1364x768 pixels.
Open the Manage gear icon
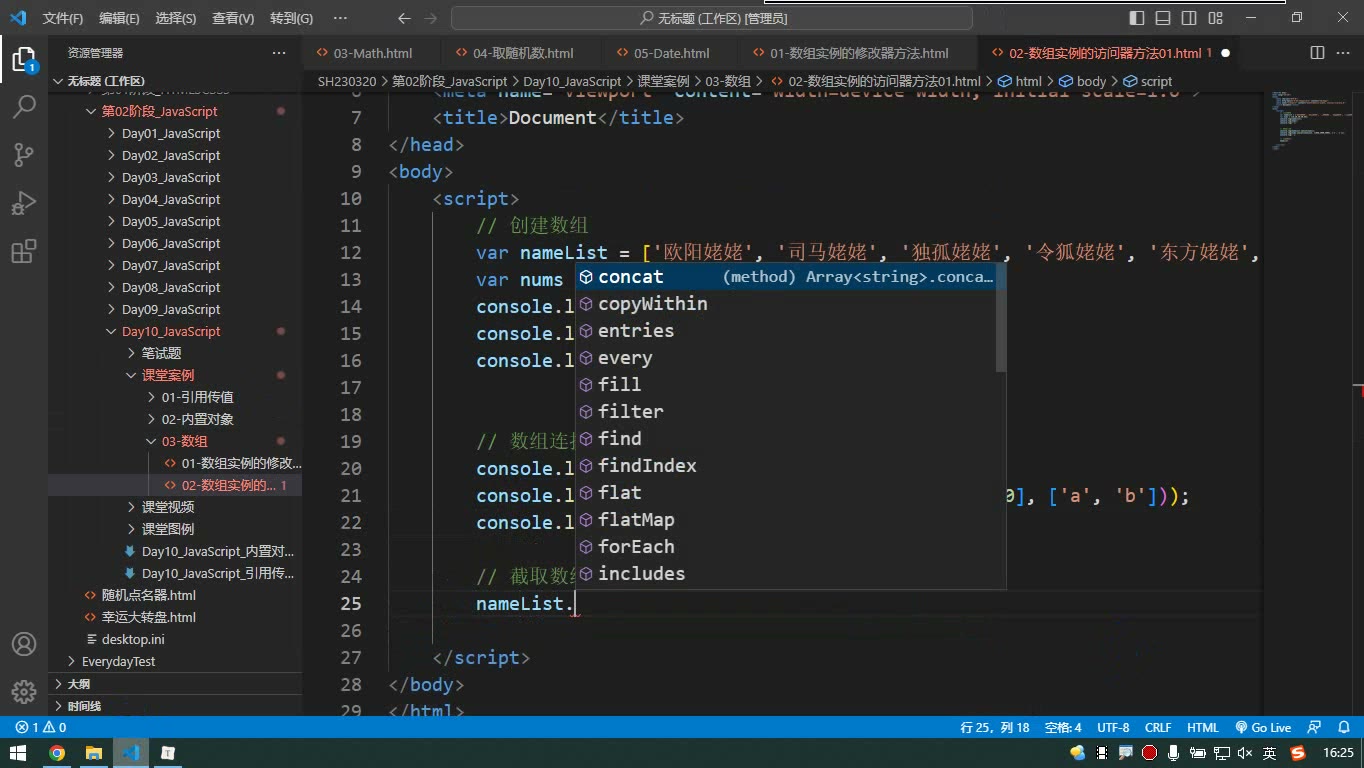pos(24,692)
